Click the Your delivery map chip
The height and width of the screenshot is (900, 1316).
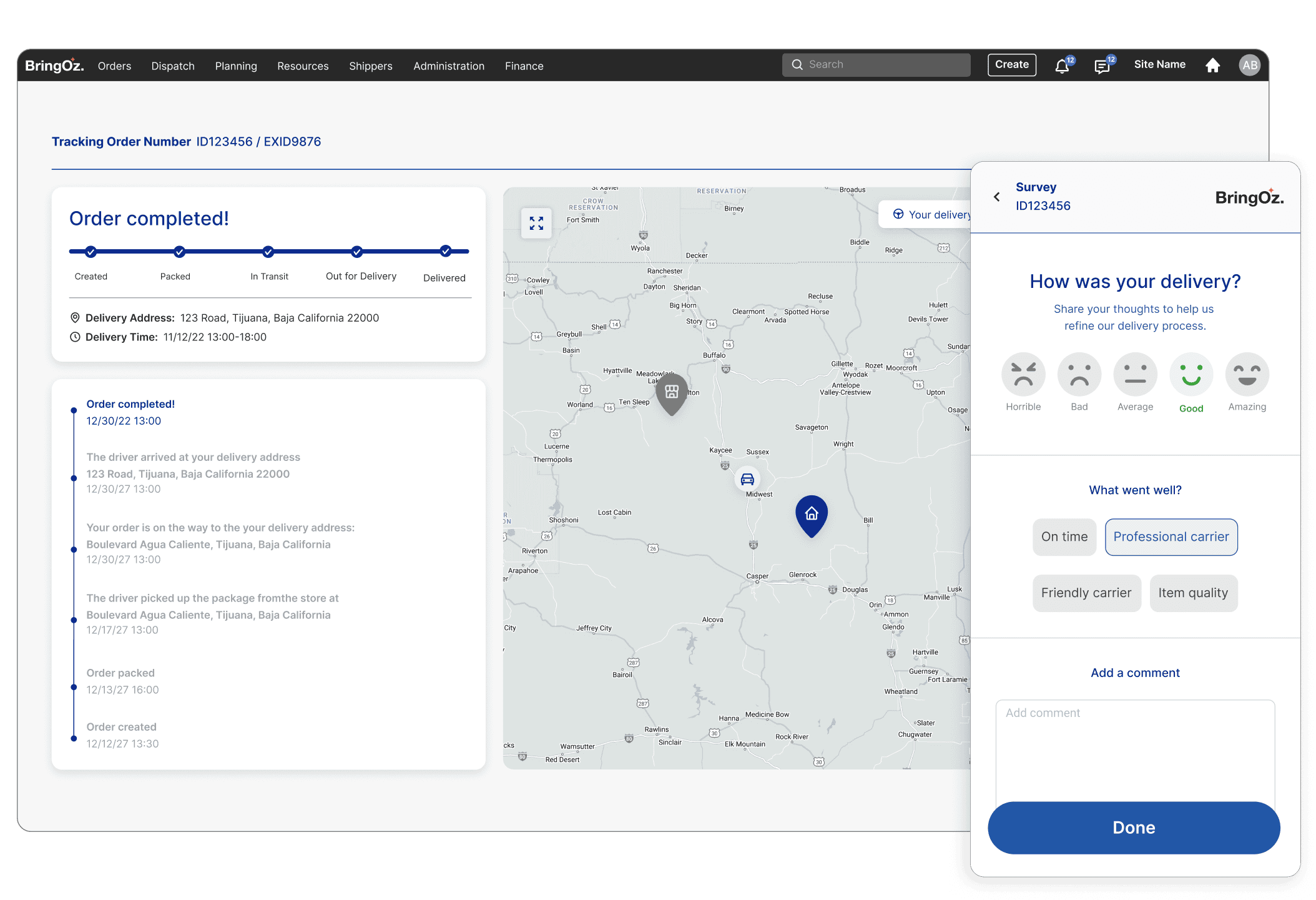tap(925, 214)
